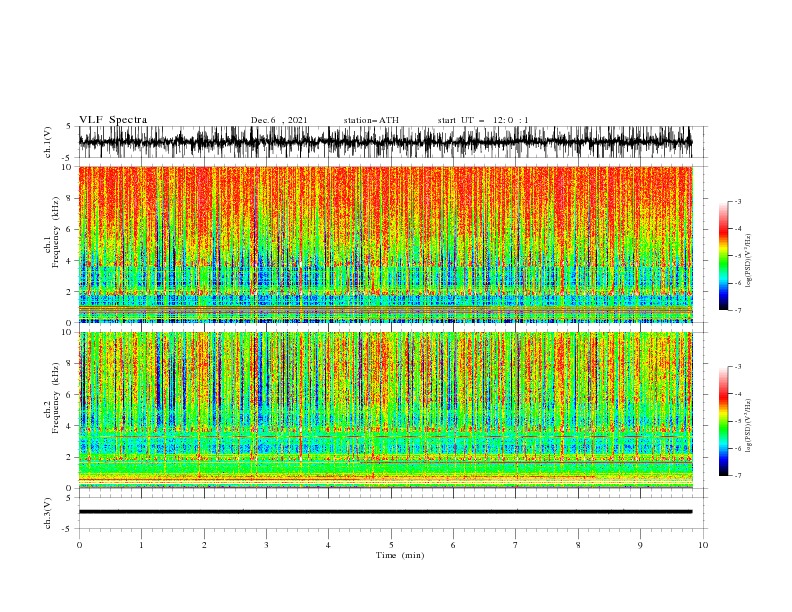Click time-axis tick label '0'
The height and width of the screenshot is (612, 792).
click(79, 545)
